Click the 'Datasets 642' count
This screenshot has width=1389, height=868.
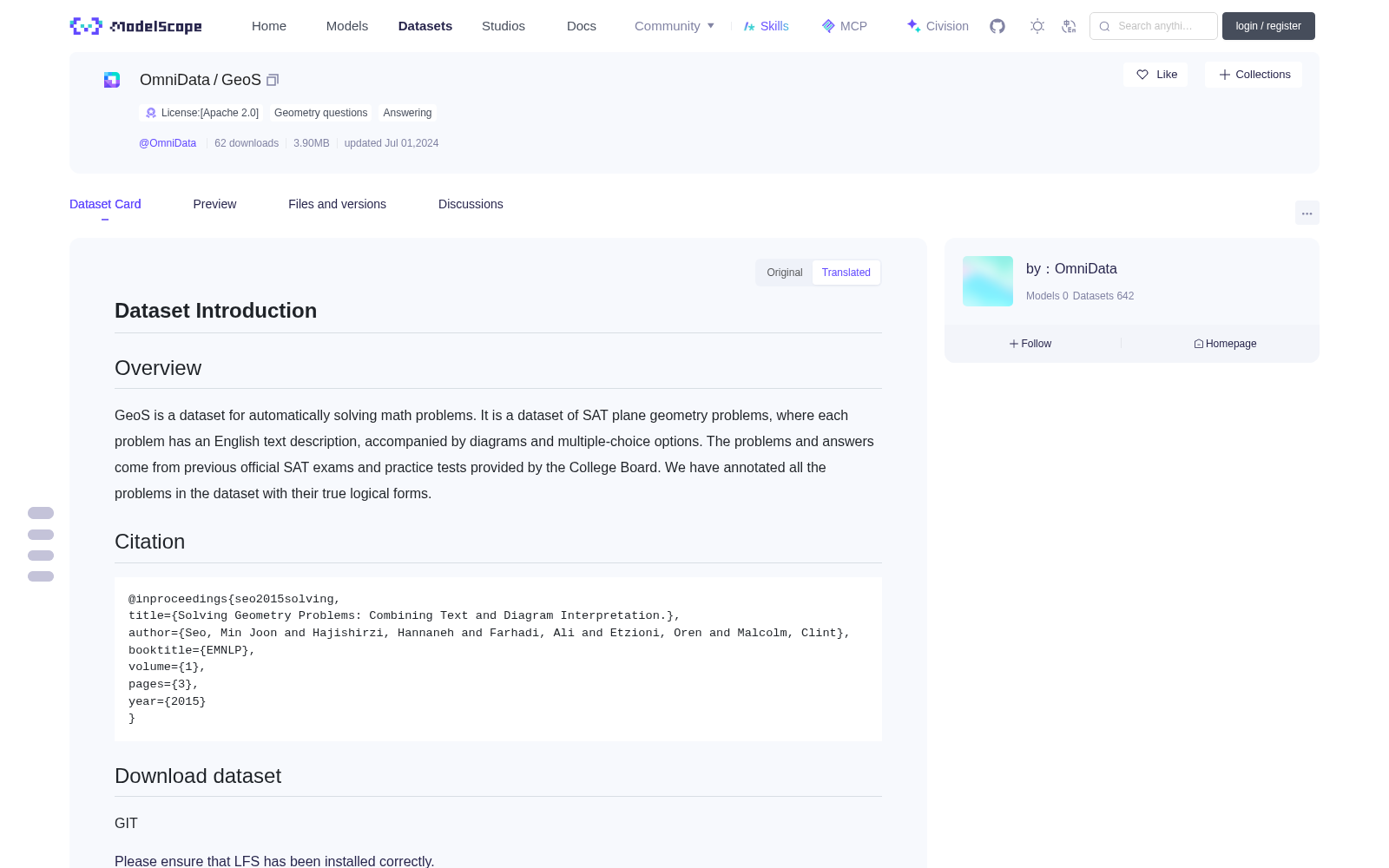1103,296
